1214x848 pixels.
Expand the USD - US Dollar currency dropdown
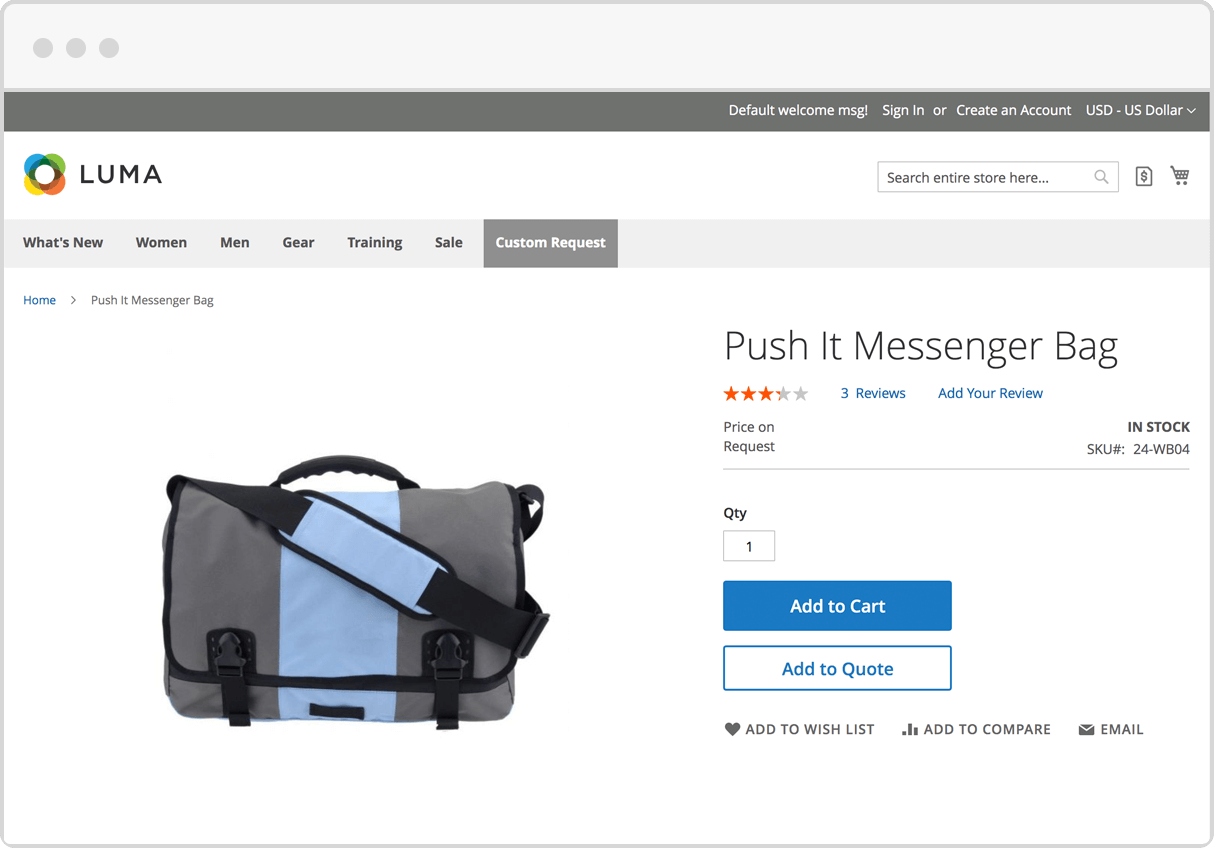tap(1140, 110)
